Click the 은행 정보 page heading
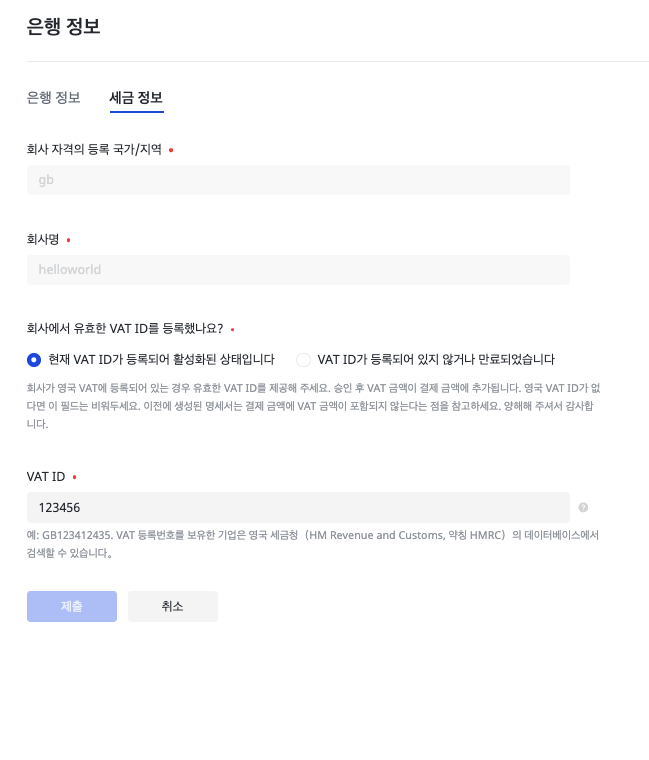 pyautogui.click(x=63, y=28)
